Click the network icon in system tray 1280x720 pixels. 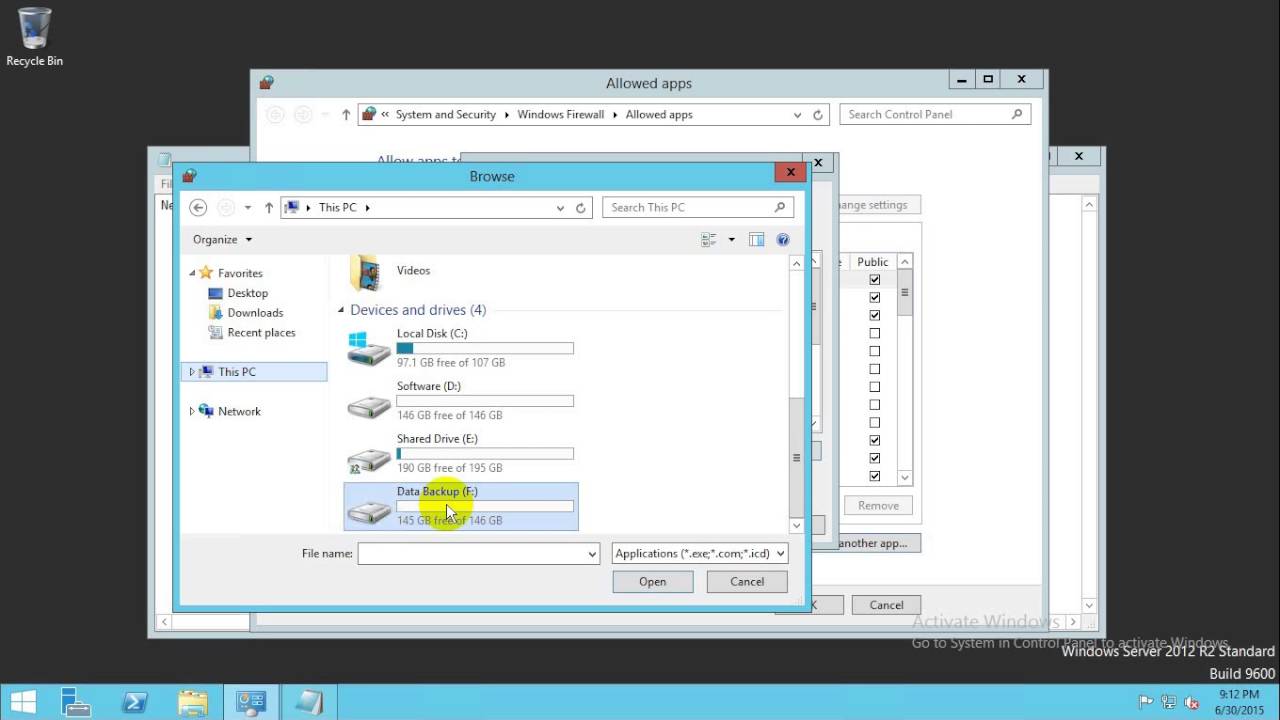pos(1168,702)
